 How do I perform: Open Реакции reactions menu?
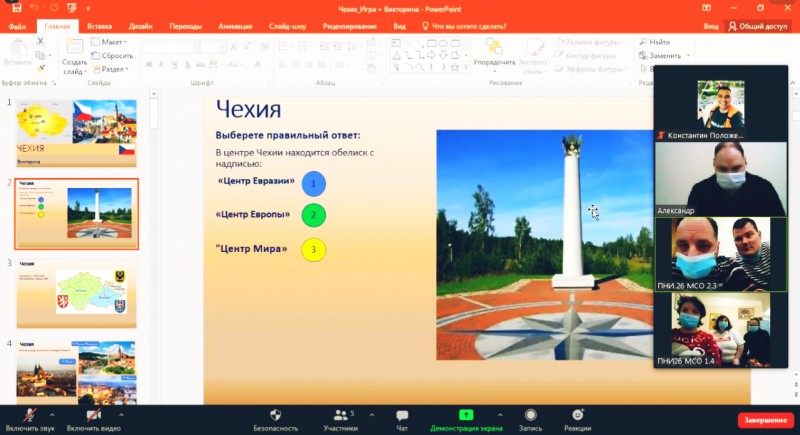[x=576, y=415]
